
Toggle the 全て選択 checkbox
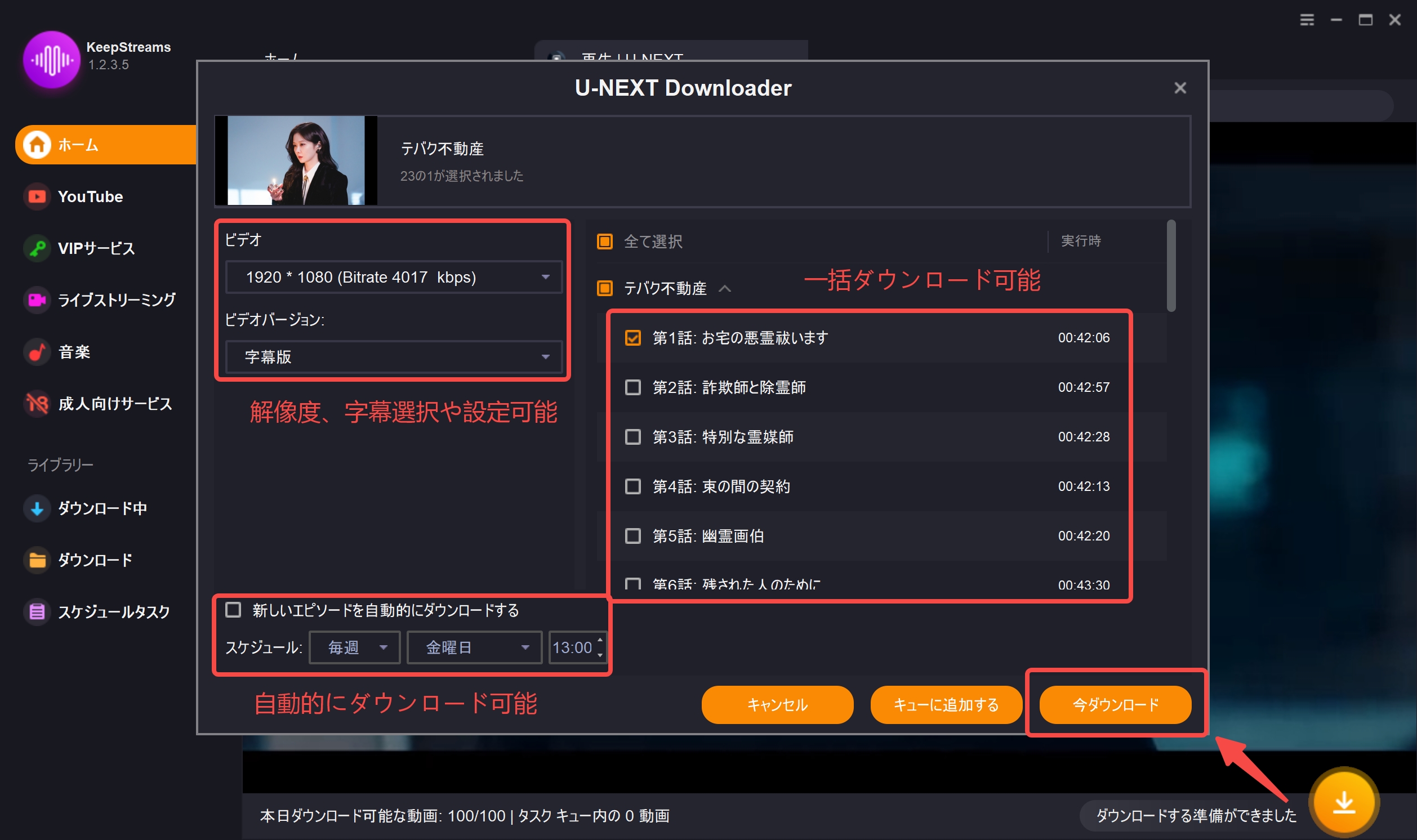605,242
